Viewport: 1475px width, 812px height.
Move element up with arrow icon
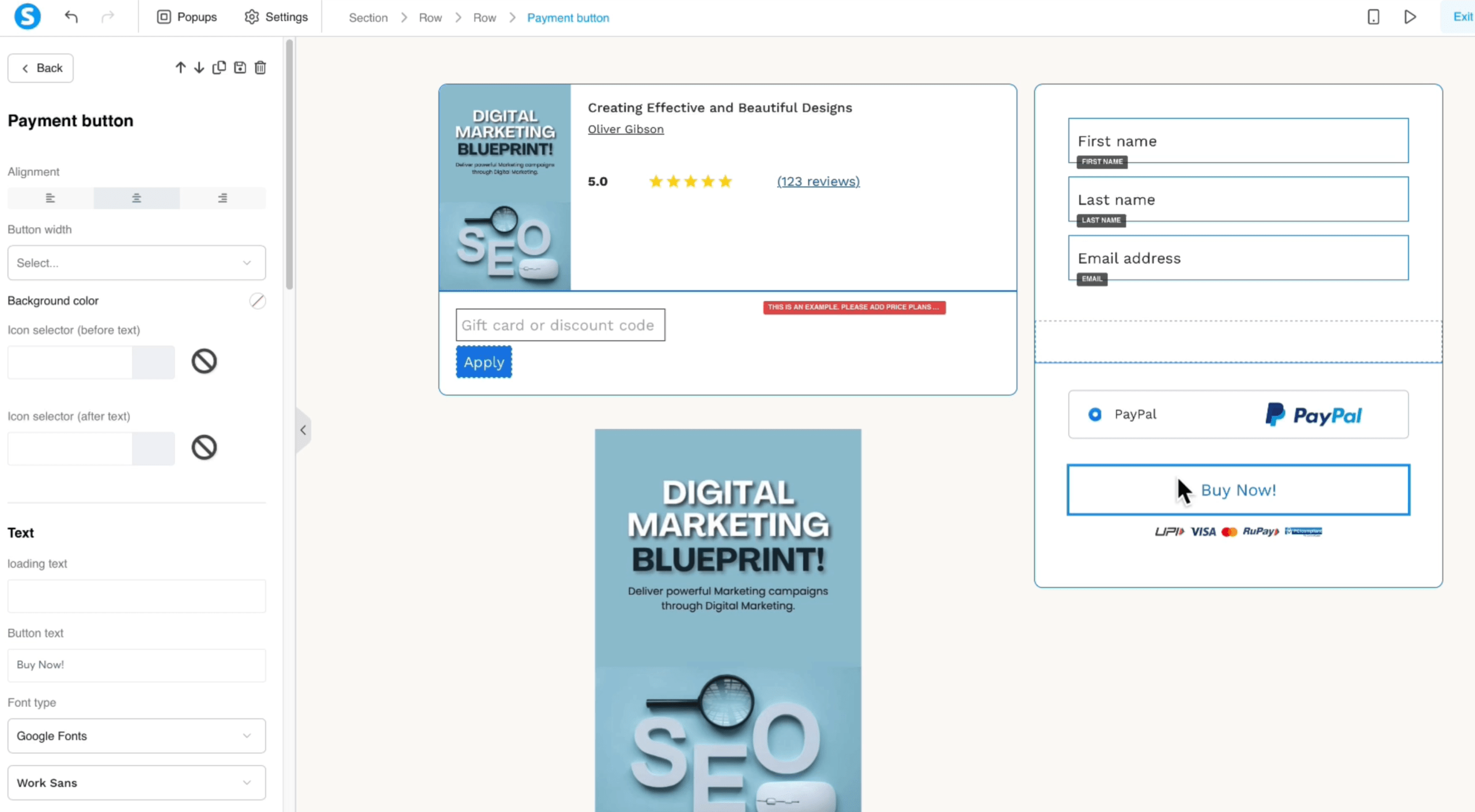(x=180, y=68)
